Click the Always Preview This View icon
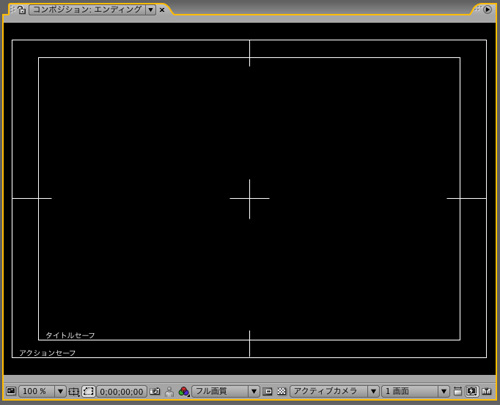This screenshot has width=500, height=405. (x=11, y=391)
